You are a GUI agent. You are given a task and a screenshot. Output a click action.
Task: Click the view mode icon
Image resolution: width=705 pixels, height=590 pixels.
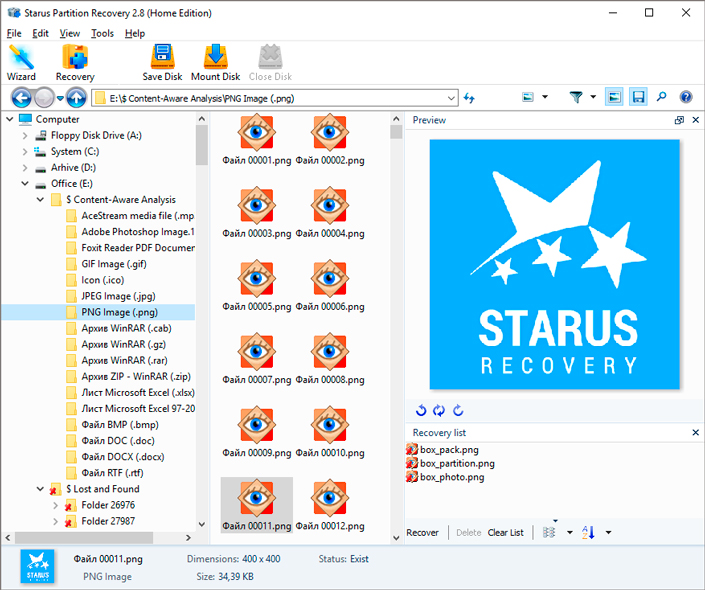click(528, 97)
